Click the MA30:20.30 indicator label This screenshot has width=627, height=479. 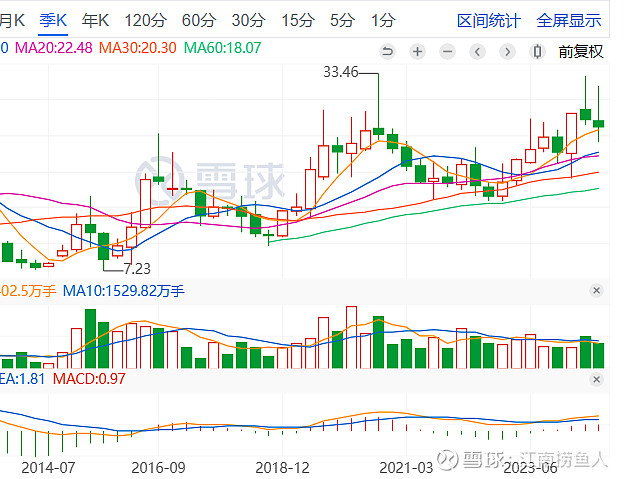coord(138,48)
